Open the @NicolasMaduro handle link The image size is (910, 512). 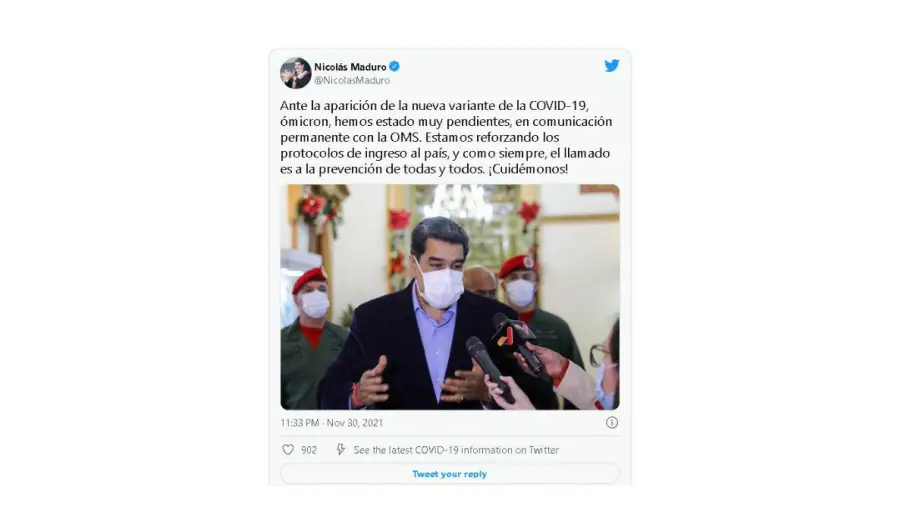coord(352,81)
